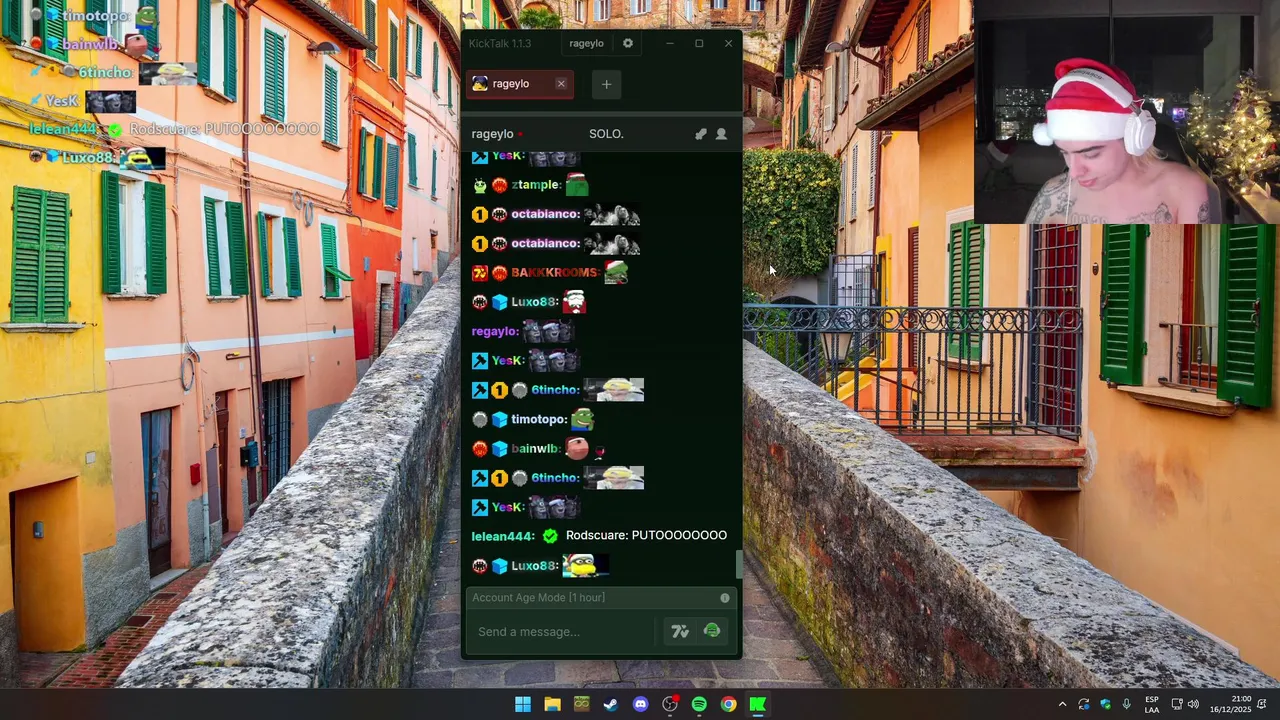Click regaylo username in chat
The image size is (1280, 720).
(496, 331)
